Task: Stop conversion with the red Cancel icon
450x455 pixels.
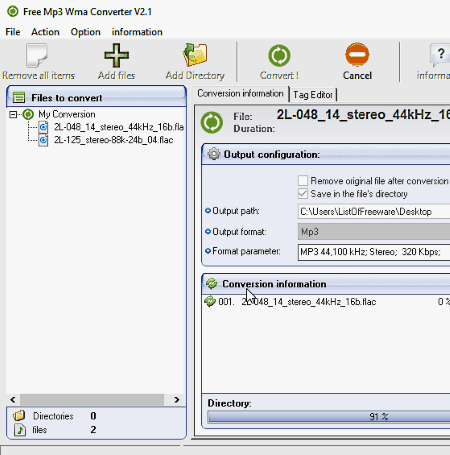Action: click(357, 54)
